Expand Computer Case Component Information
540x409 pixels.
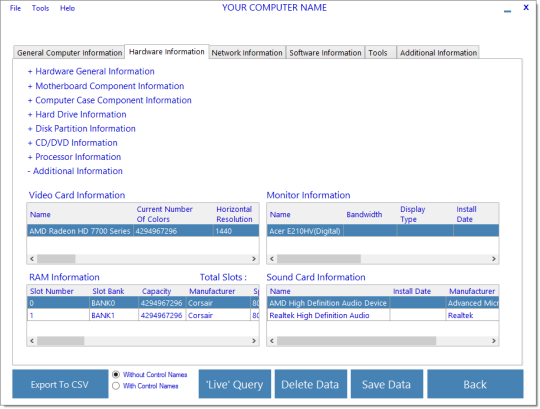pyautogui.click(x=110, y=100)
